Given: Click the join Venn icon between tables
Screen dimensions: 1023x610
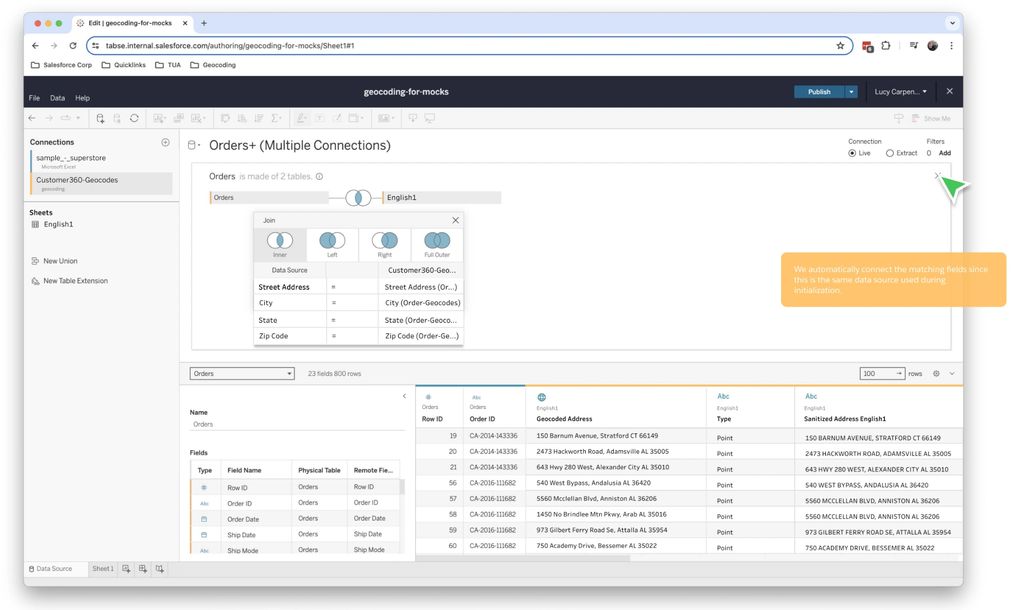Looking at the screenshot, I should click(357, 198).
